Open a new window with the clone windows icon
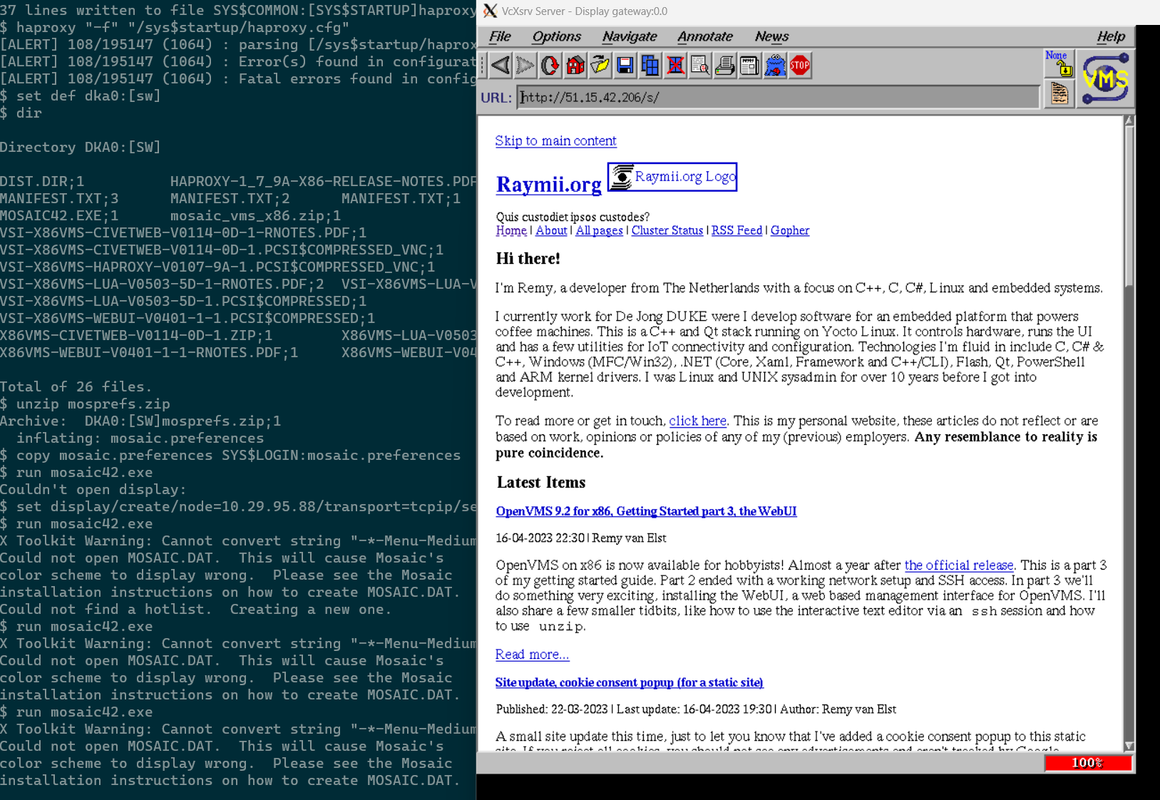Image resolution: width=1160 pixels, height=800 pixels. (x=650, y=66)
